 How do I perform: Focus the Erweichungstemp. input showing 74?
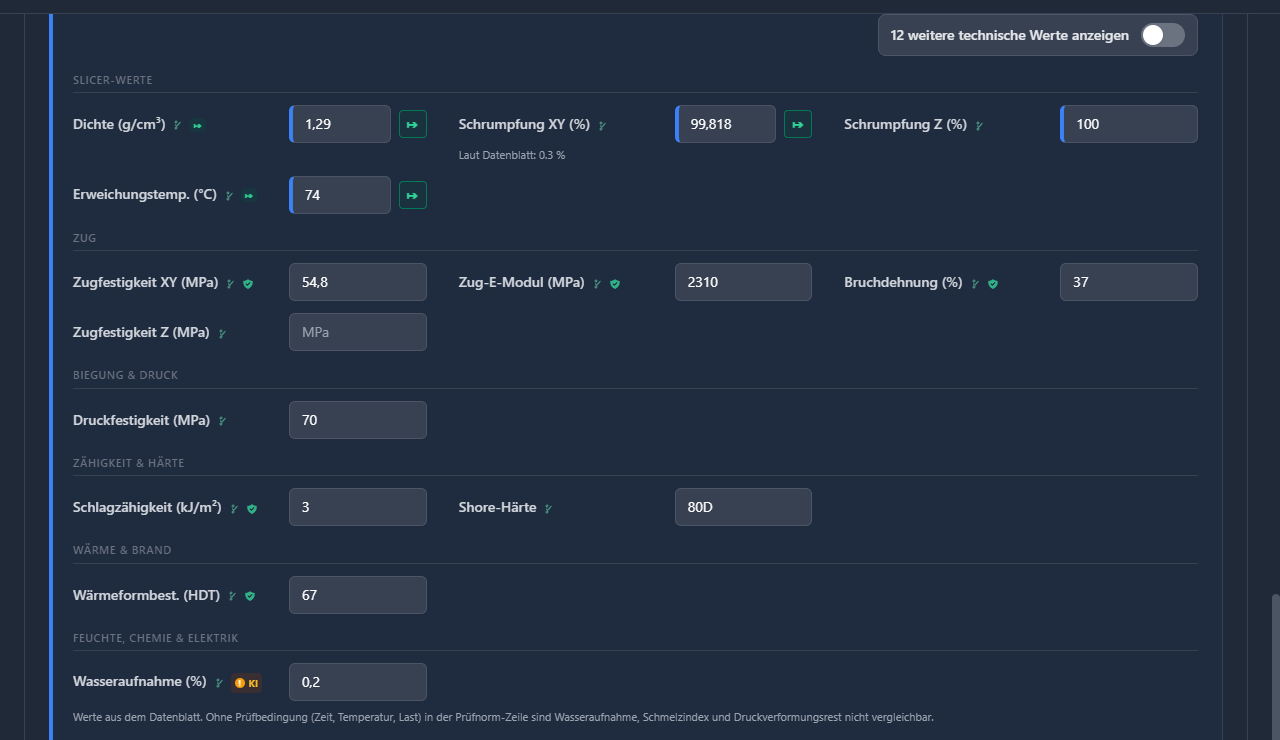point(340,195)
